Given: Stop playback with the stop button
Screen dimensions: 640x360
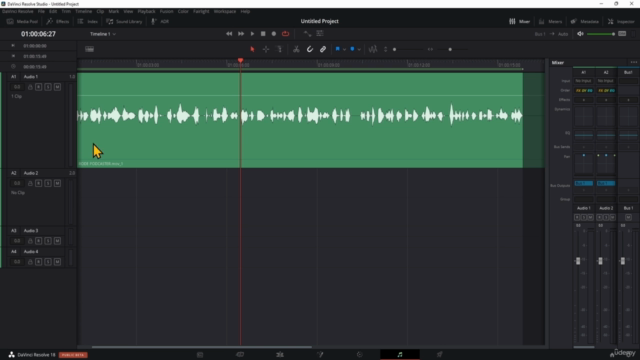Looking at the screenshot, I should coord(263,34).
